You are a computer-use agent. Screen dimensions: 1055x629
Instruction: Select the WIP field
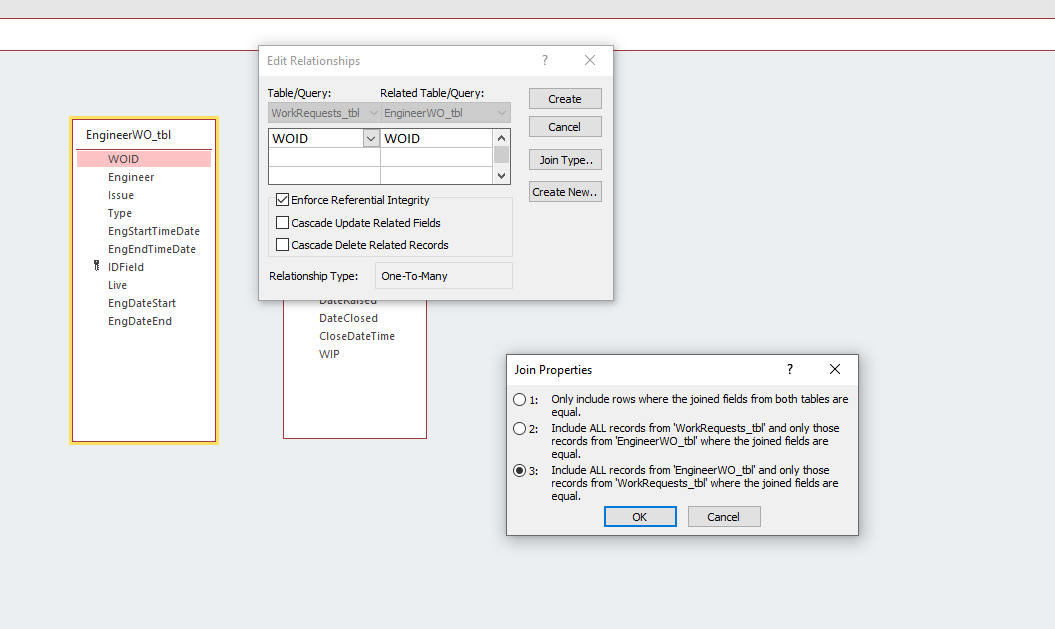[x=329, y=355]
